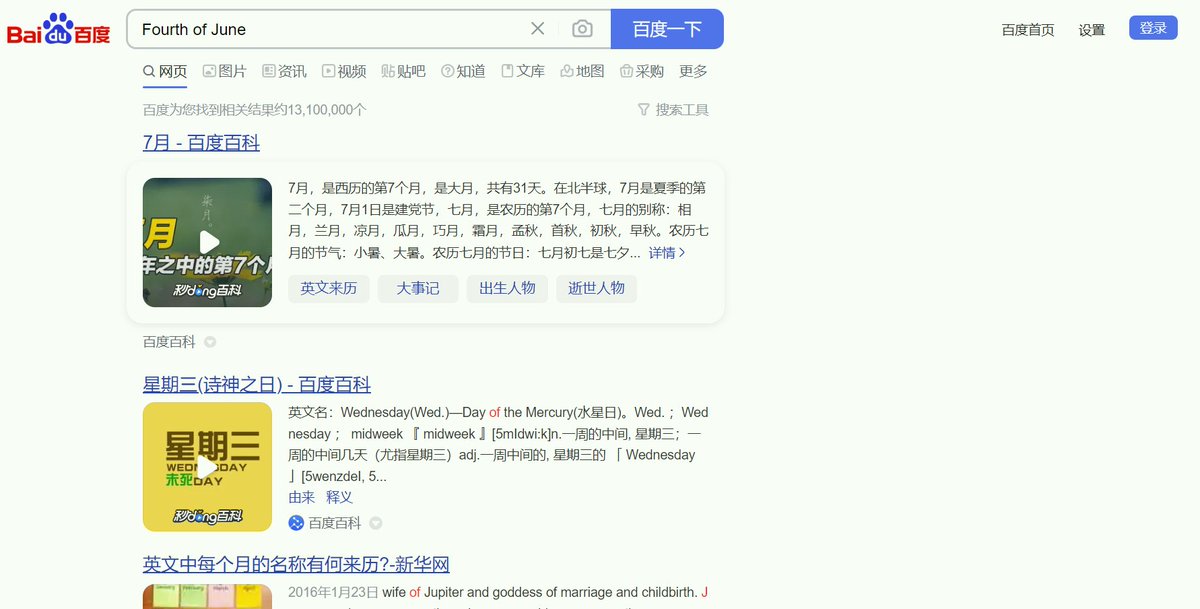Click the 详情 link with chevron
The image size is (1200, 609).
click(x=667, y=253)
